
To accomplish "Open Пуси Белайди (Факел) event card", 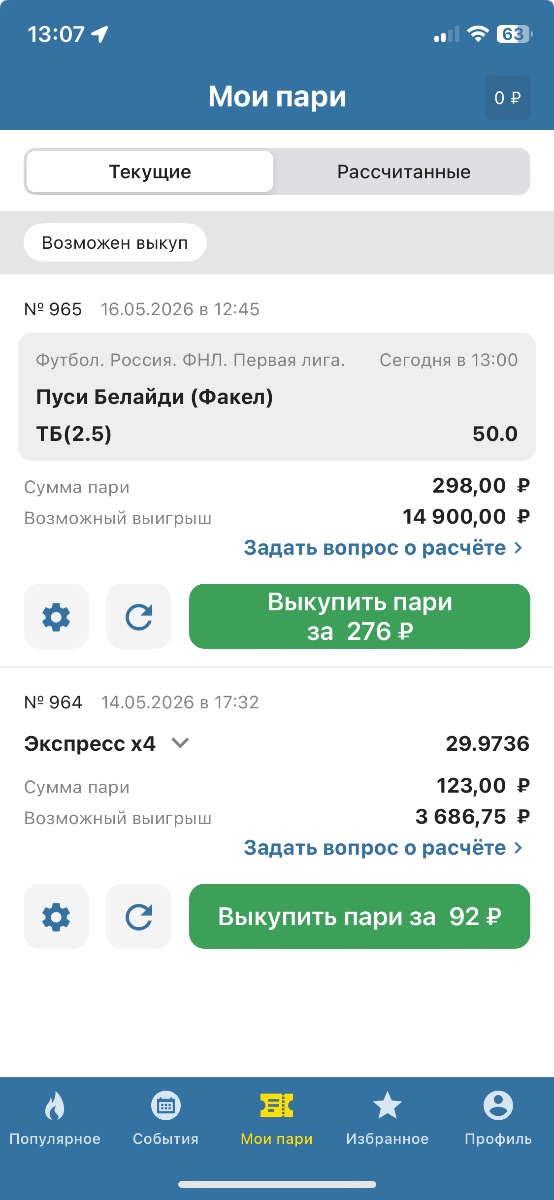I will tap(277, 397).
